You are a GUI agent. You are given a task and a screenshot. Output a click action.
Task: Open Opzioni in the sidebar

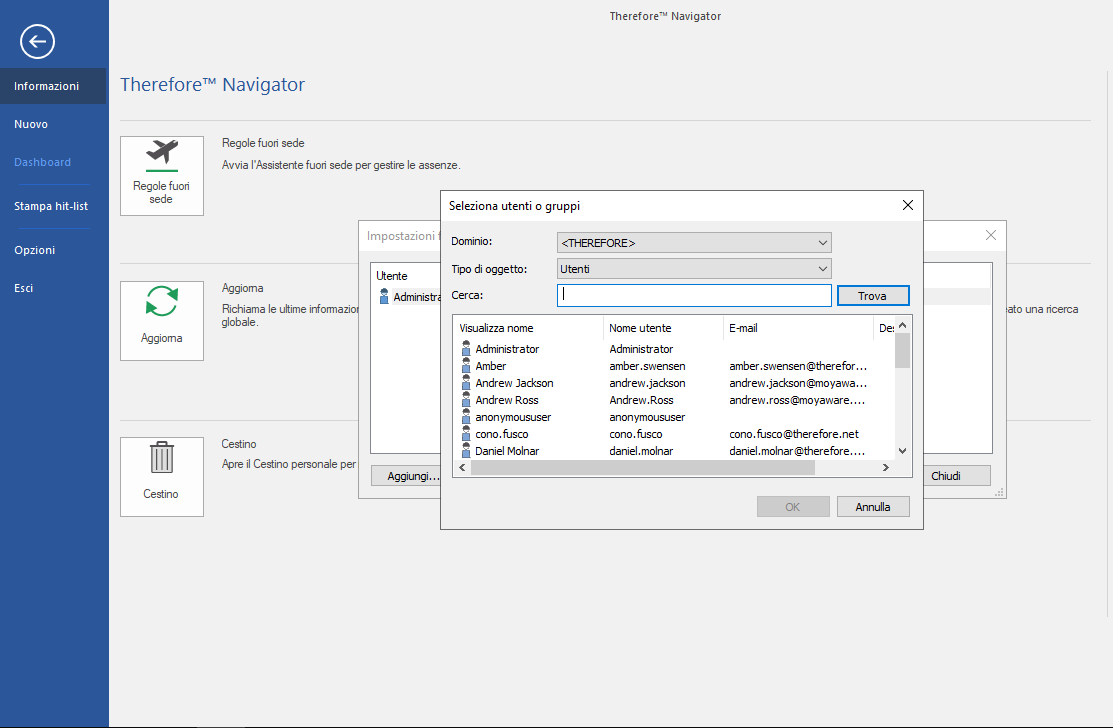[35, 249]
